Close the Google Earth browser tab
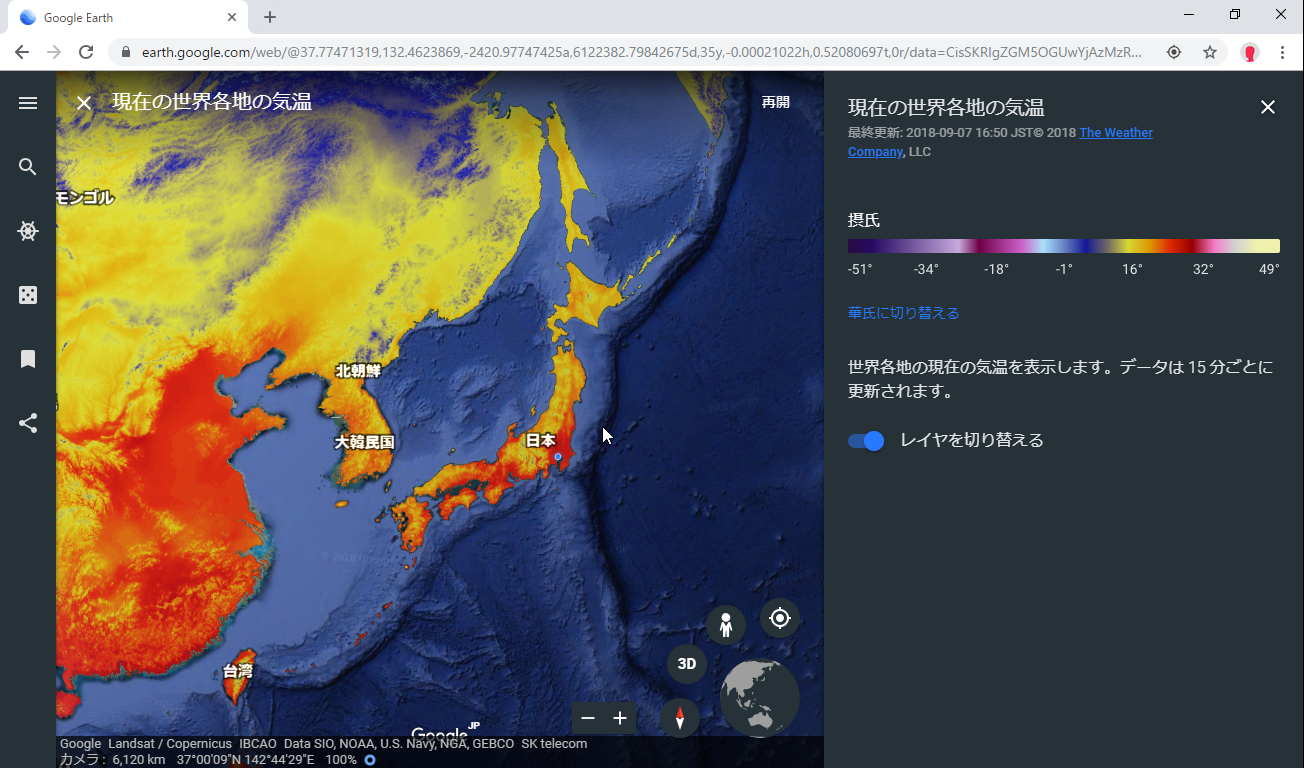1304x768 pixels. [x=232, y=17]
